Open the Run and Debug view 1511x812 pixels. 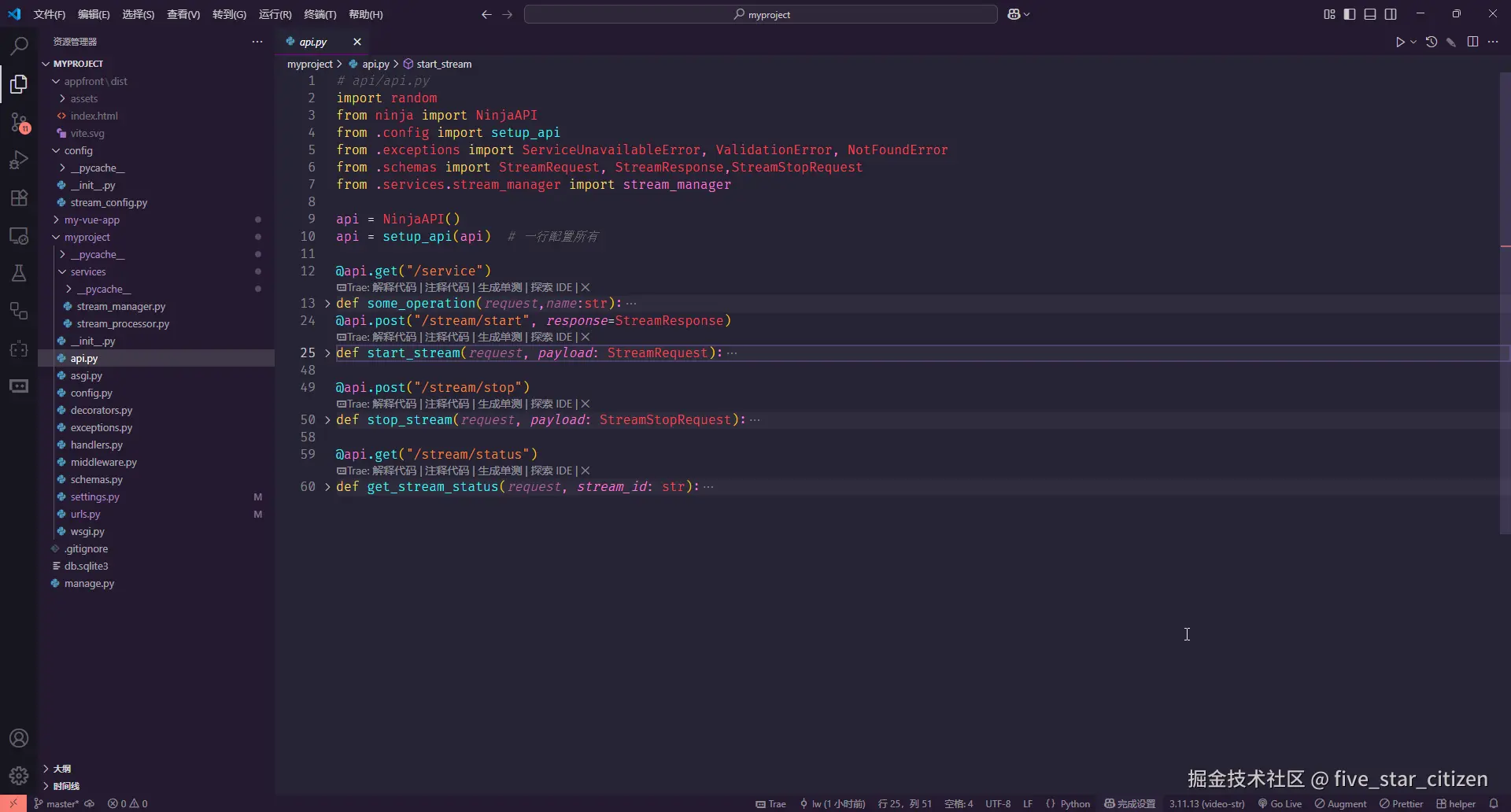point(19,160)
